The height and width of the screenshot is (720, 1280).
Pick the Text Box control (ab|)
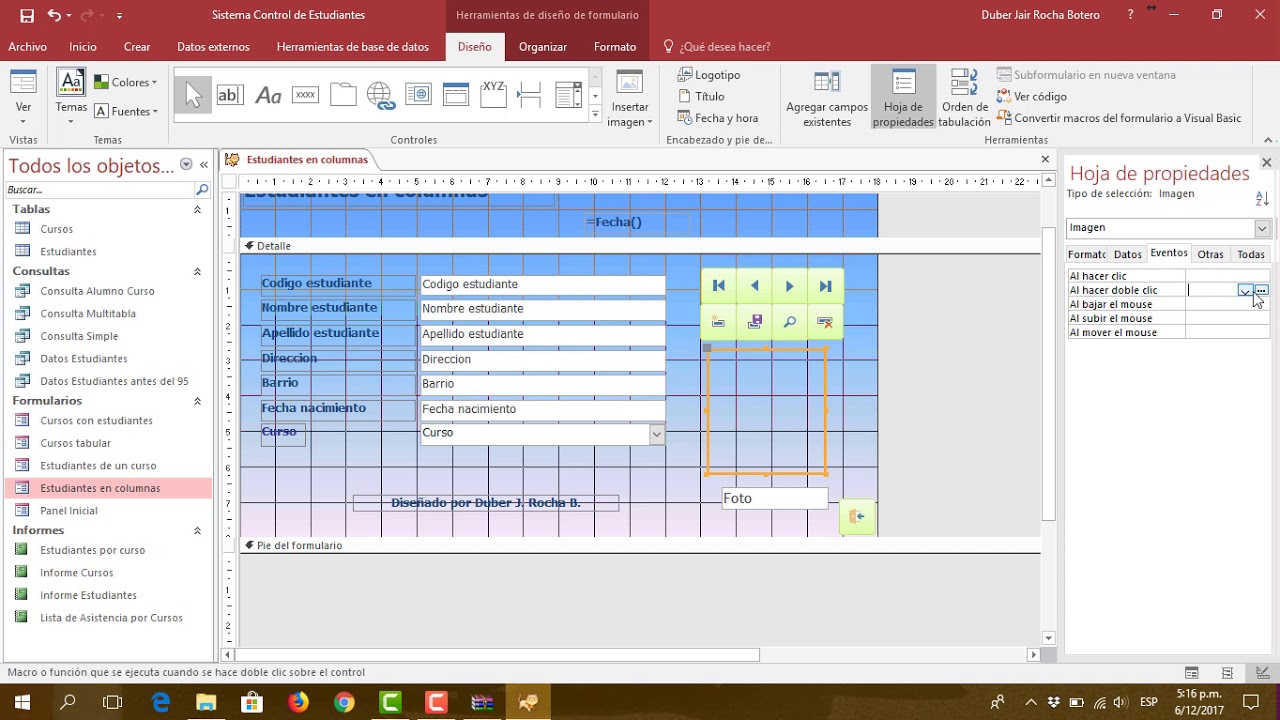(230, 95)
